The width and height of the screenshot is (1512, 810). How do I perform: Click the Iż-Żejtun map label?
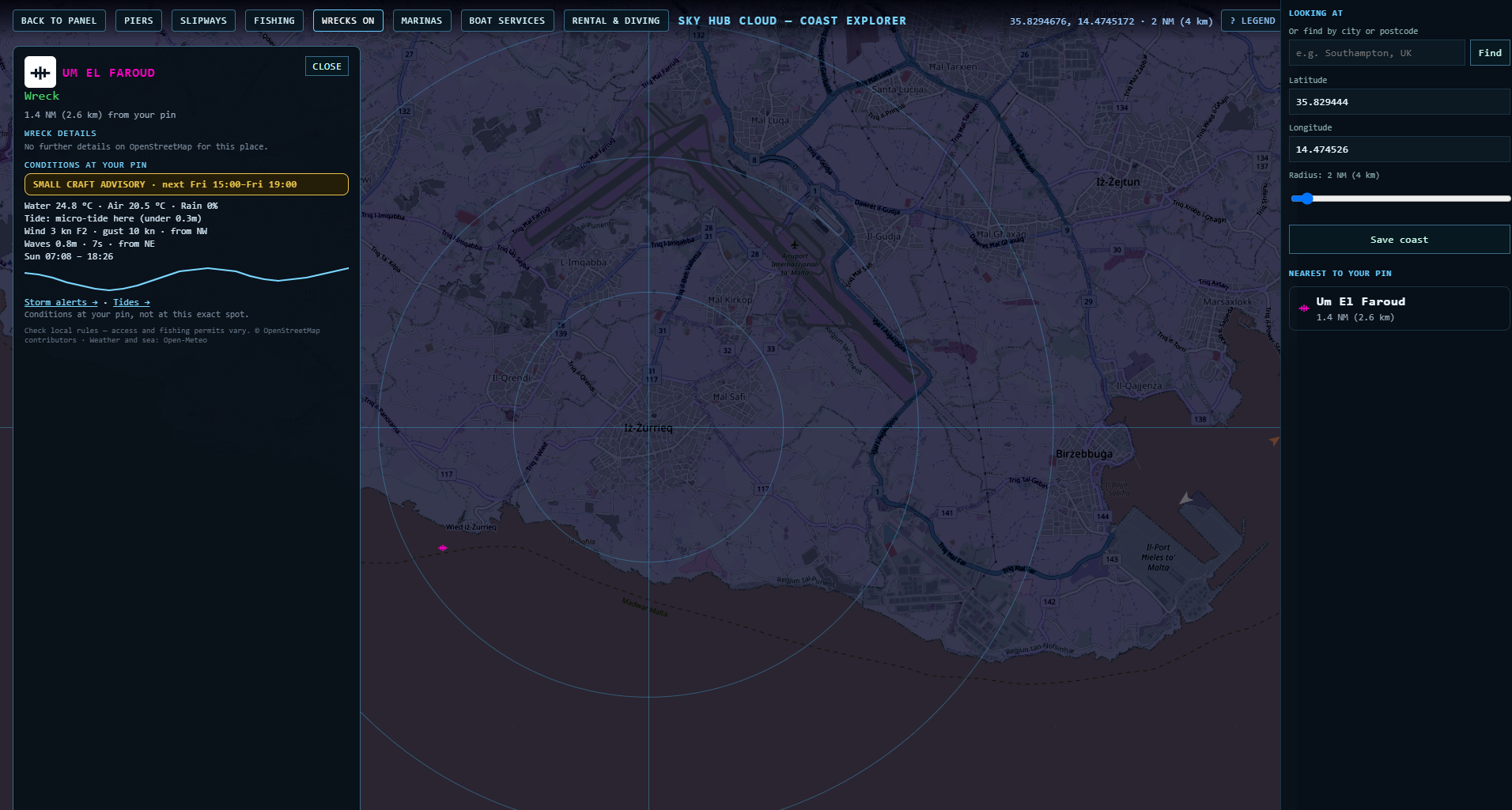[1118, 182]
